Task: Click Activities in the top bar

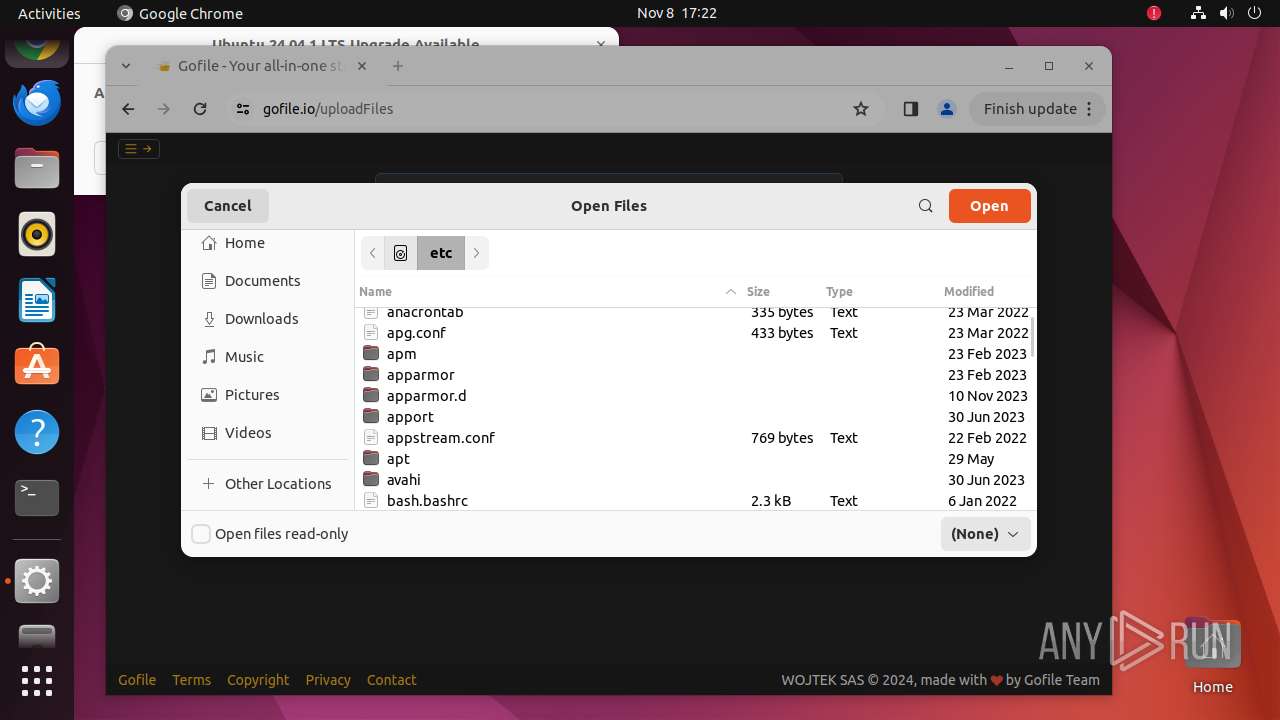Action: click(49, 13)
